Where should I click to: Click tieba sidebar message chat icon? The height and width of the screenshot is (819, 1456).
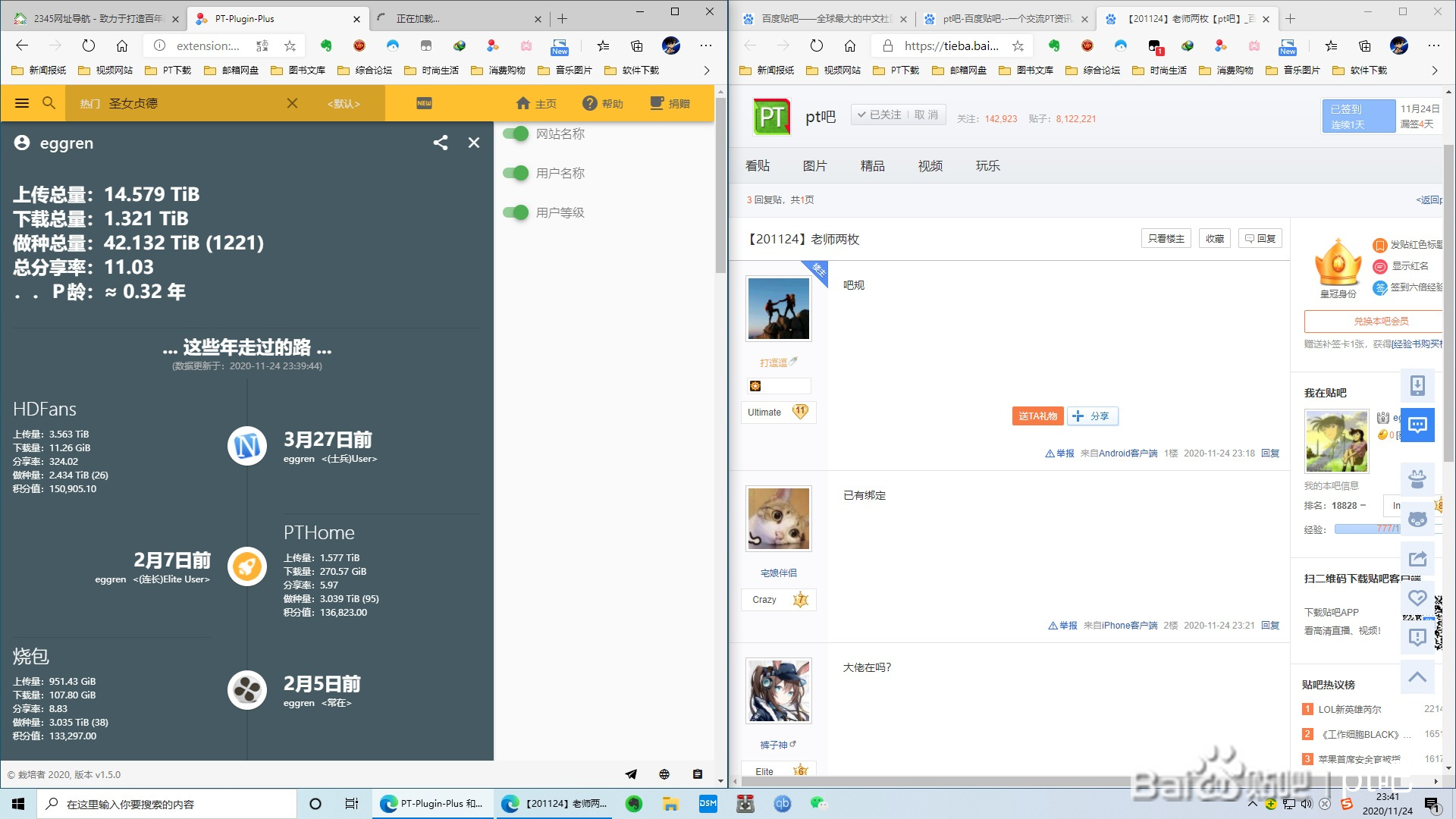pos(1417,425)
